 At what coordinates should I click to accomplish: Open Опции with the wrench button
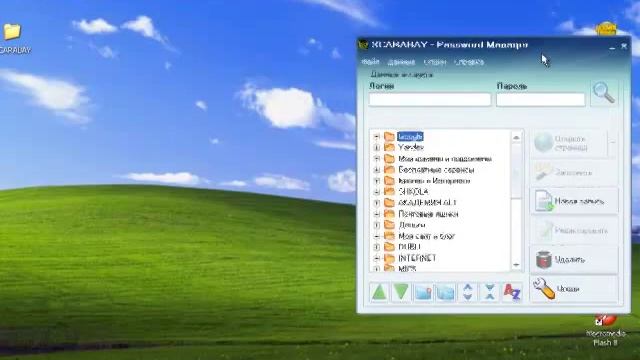pyautogui.click(x=574, y=289)
